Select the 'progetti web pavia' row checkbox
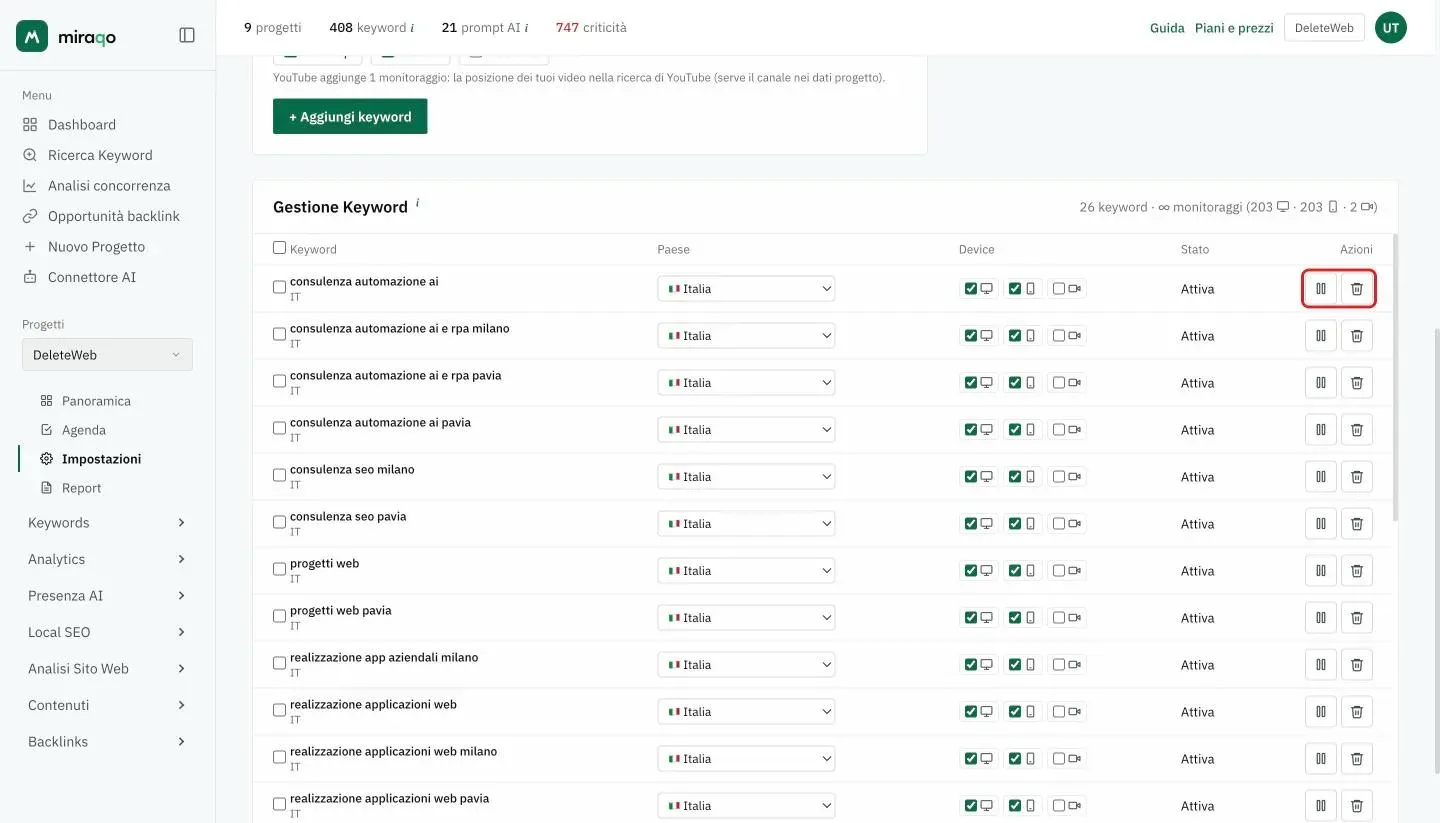Image resolution: width=1440 pixels, height=823 pixels. 280,617
